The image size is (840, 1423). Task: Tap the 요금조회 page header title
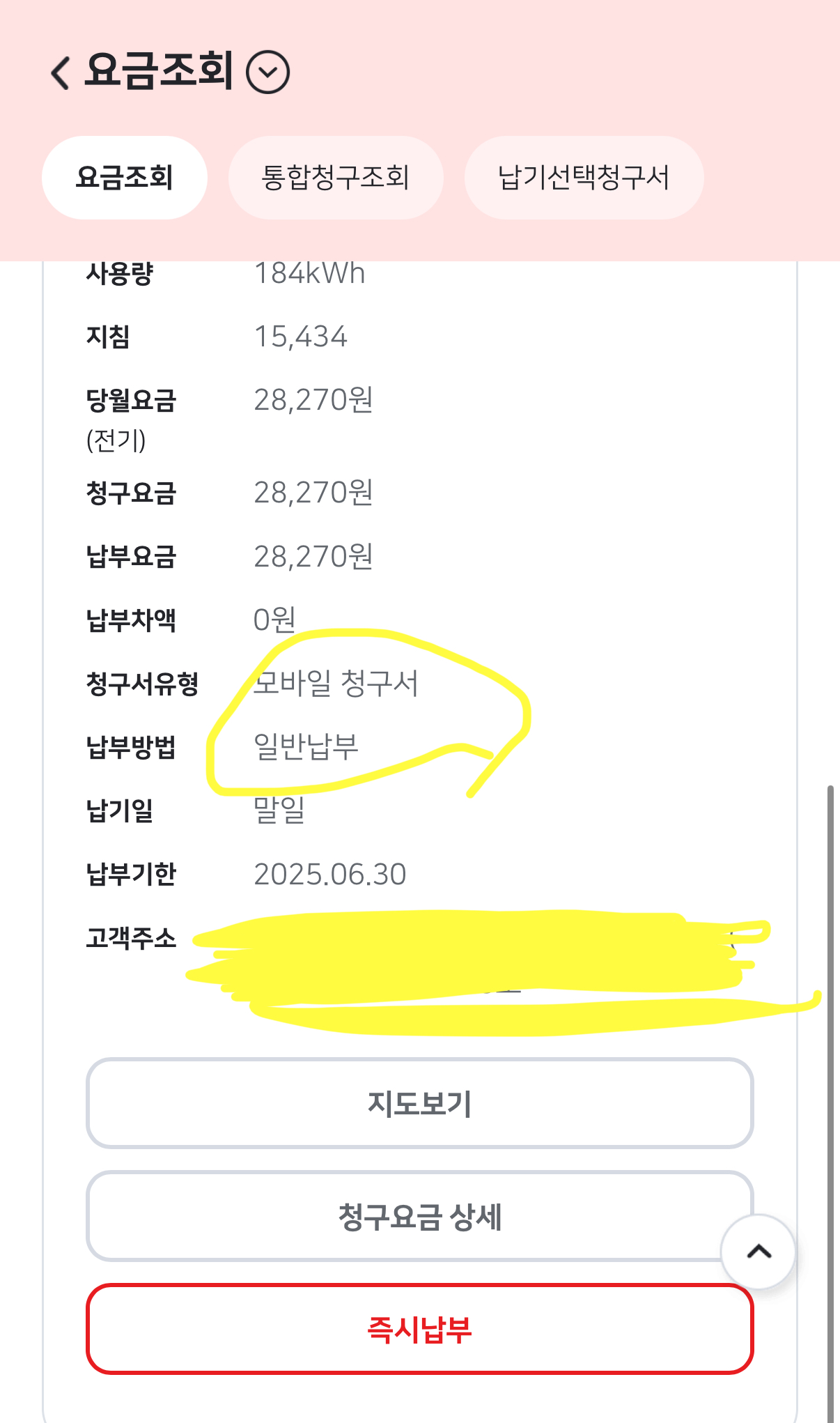[159, 71]
